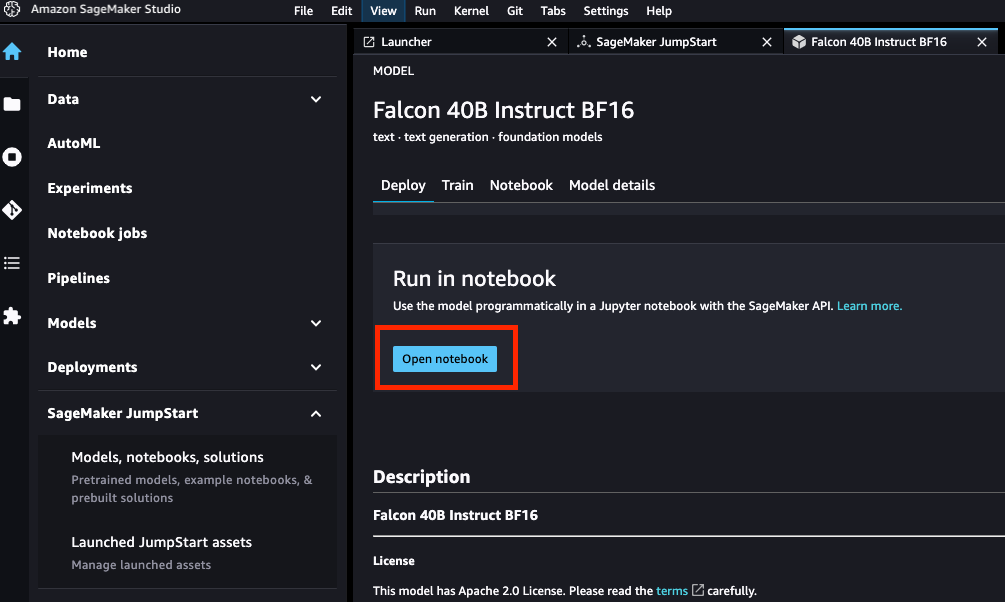Screen dimensions: 1005x602
Task: Open the Apache license terms link
Action: point(672,591)
